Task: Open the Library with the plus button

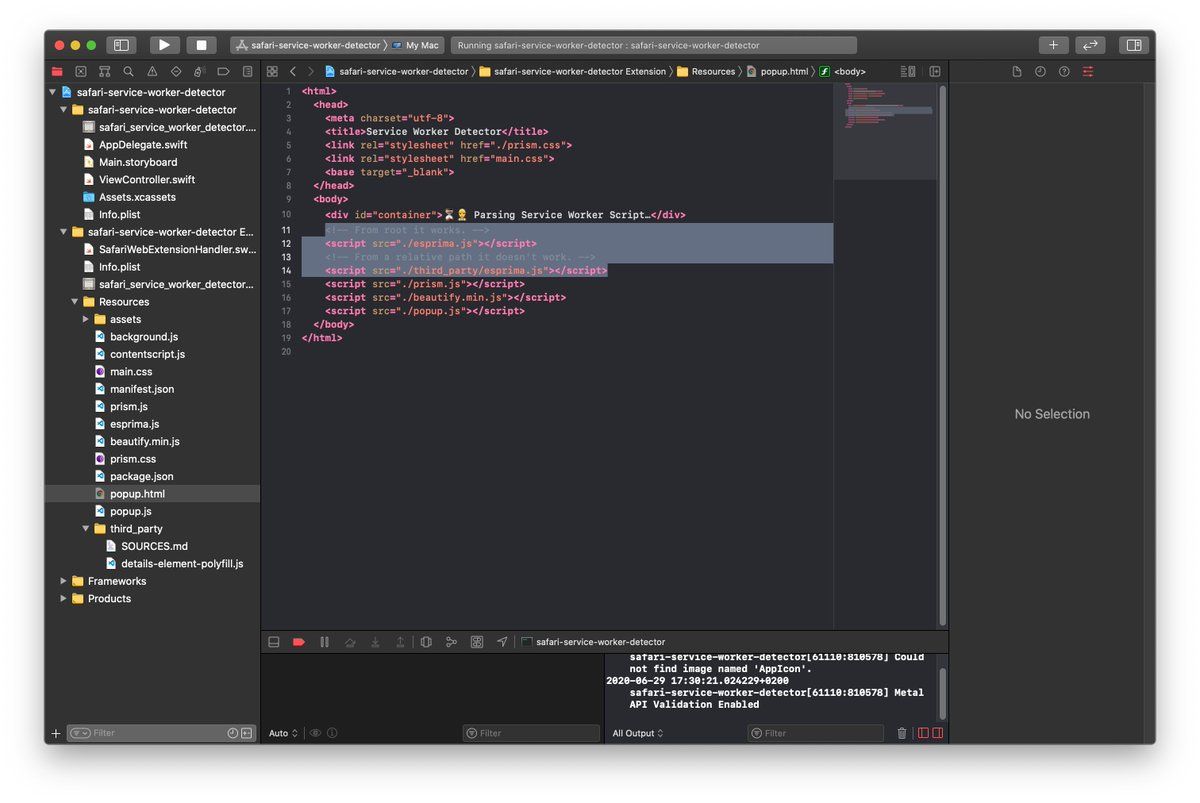Action: point(1053,45)
